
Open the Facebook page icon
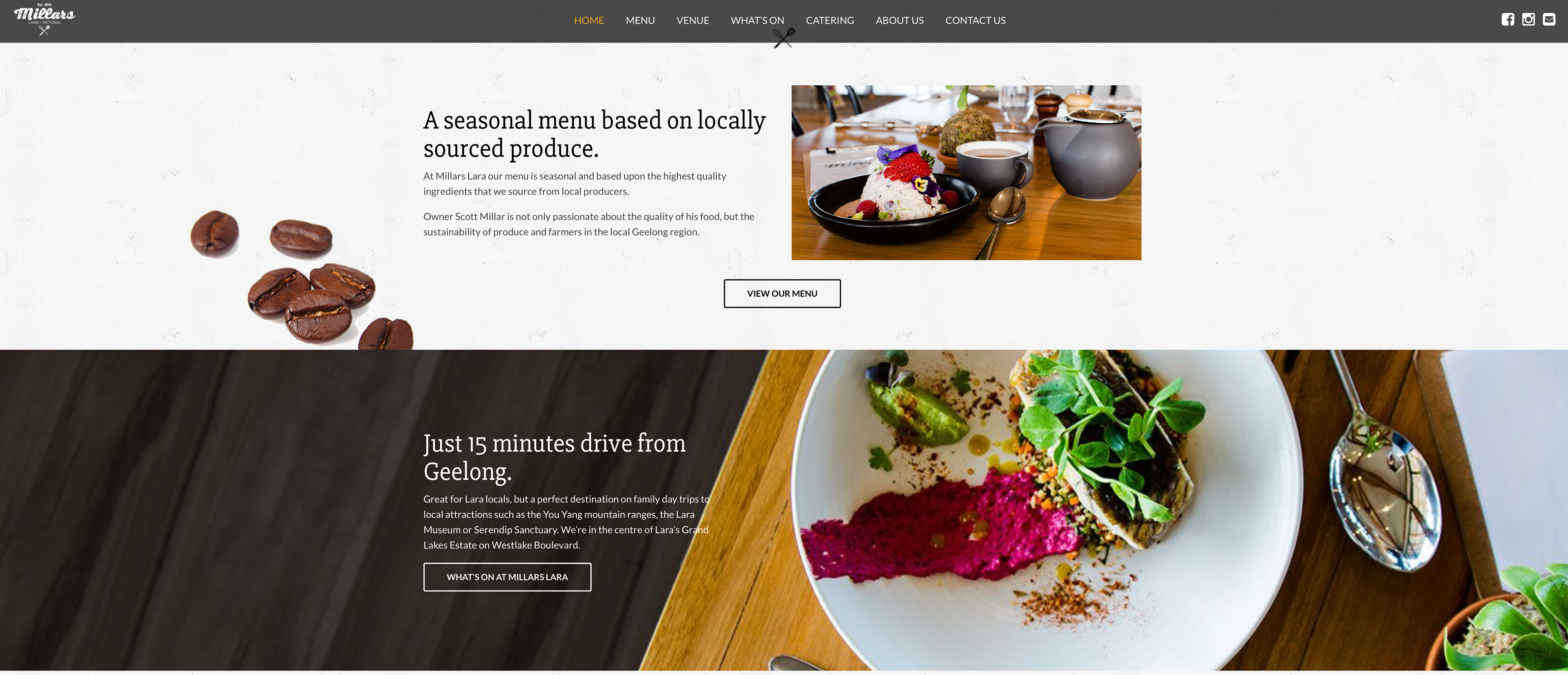point(1507,20)
